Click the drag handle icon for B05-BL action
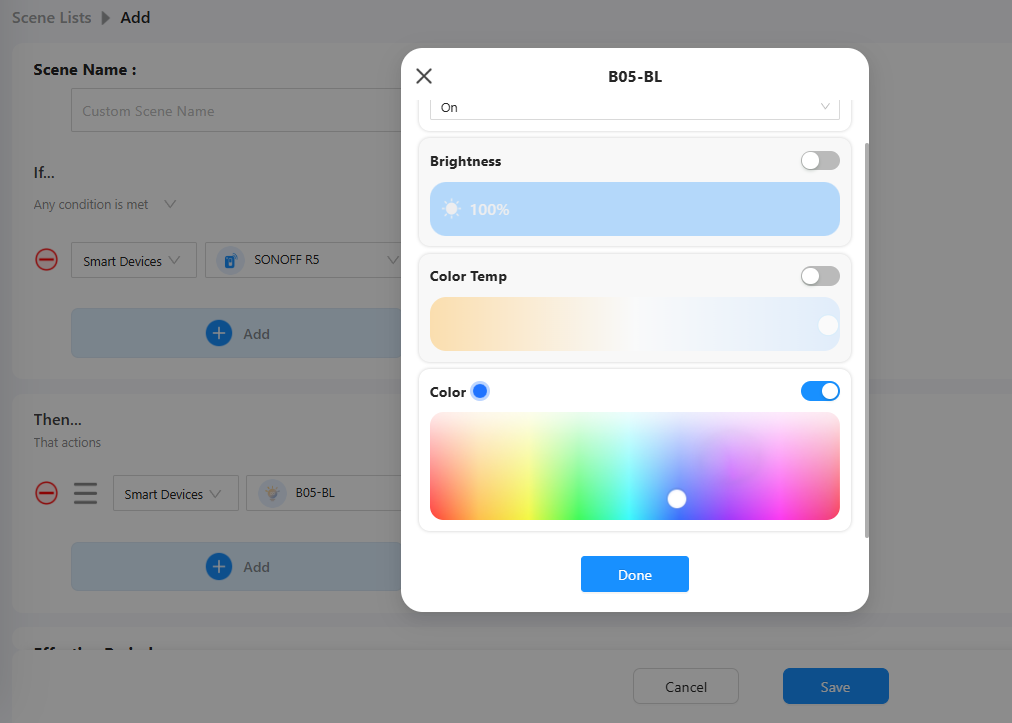This screenshot has height=723, width=1012. coord(86,493)
